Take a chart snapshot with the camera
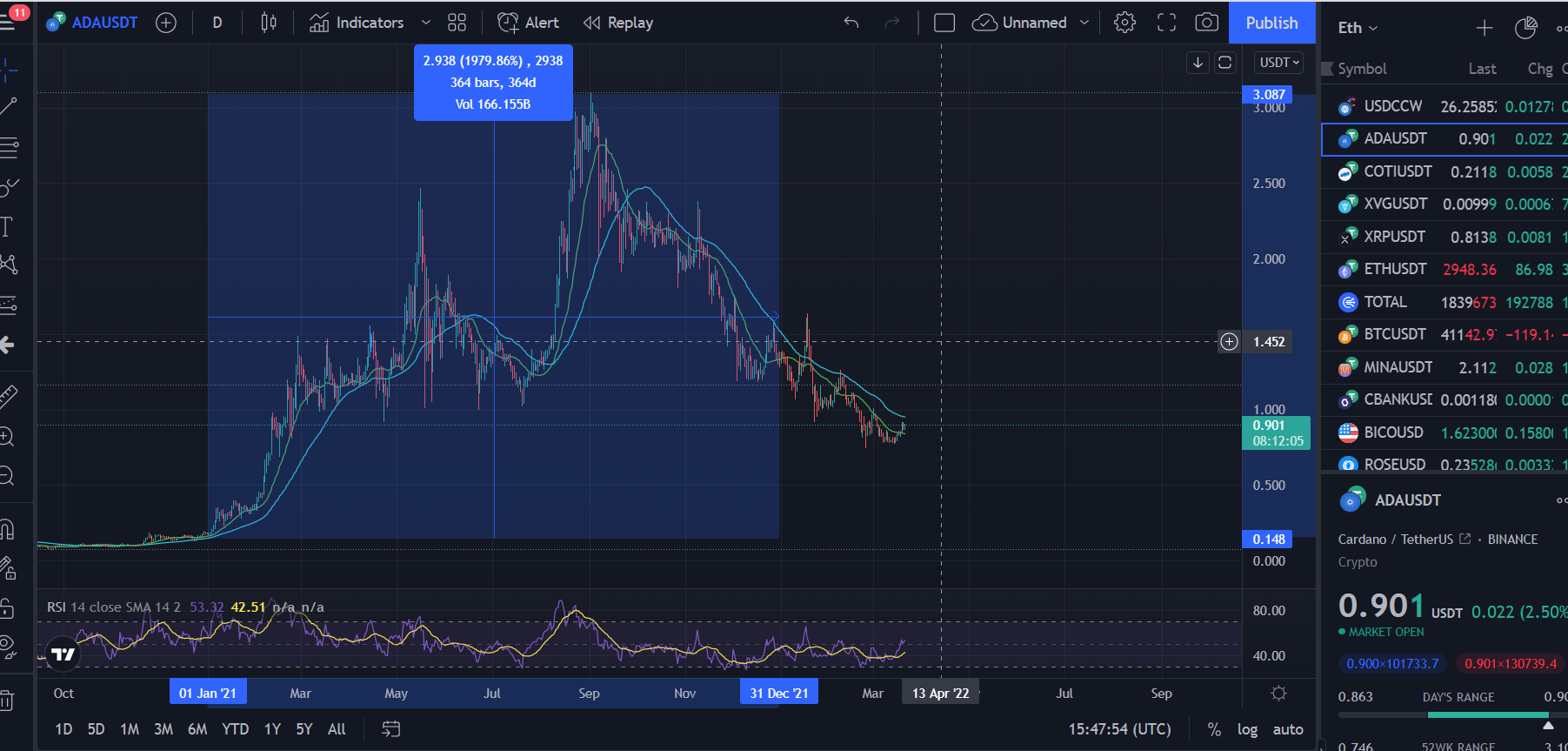 point(1207,23)
